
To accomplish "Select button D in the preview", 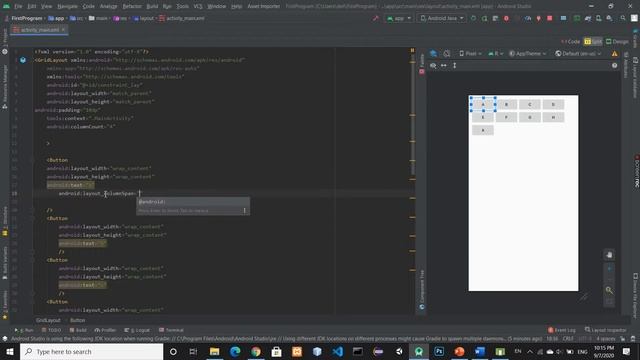I will pyautogui.click(x=553, y=104).
